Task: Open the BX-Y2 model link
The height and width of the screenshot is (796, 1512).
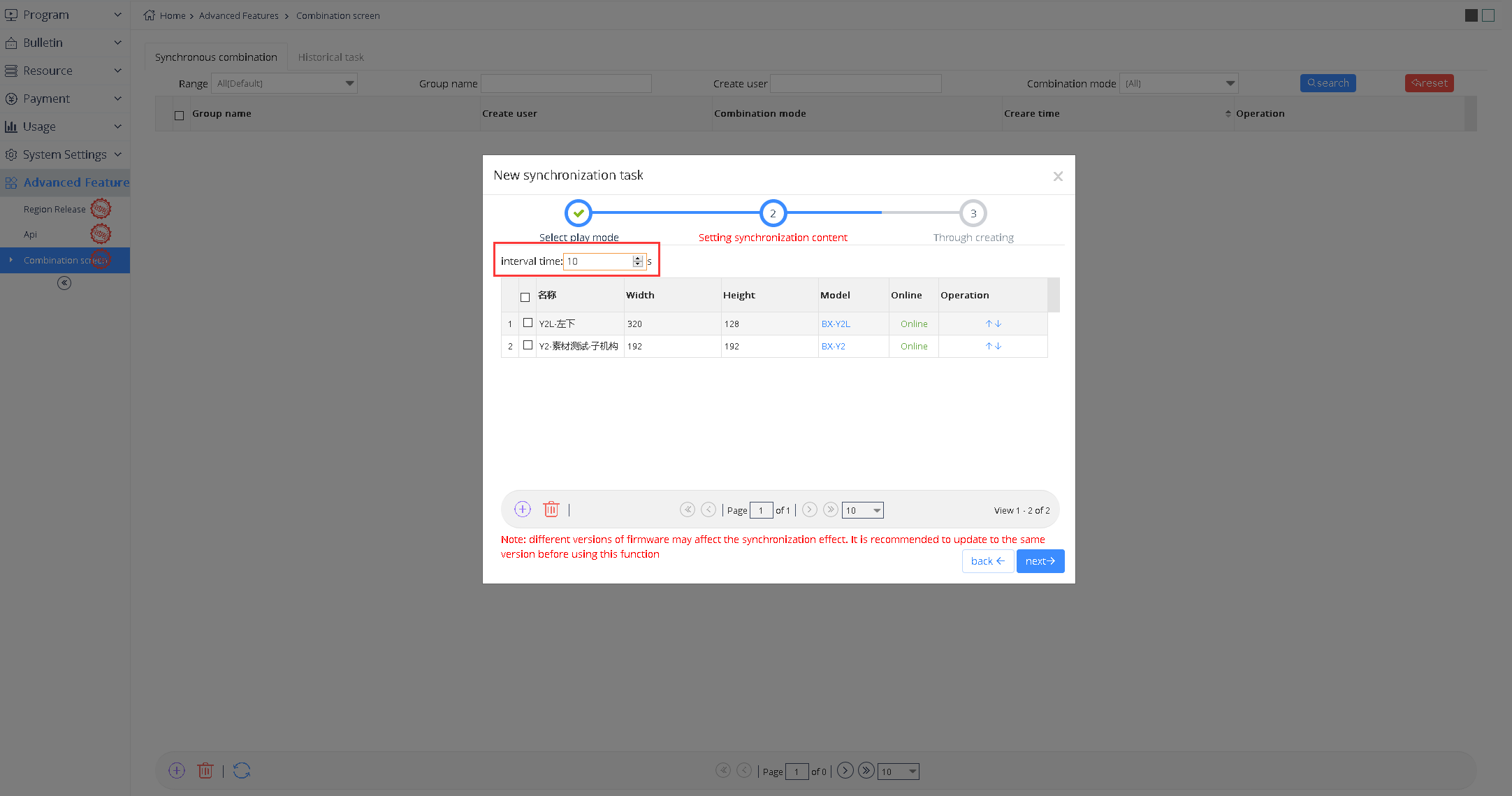Action: [x=834, y=346]
